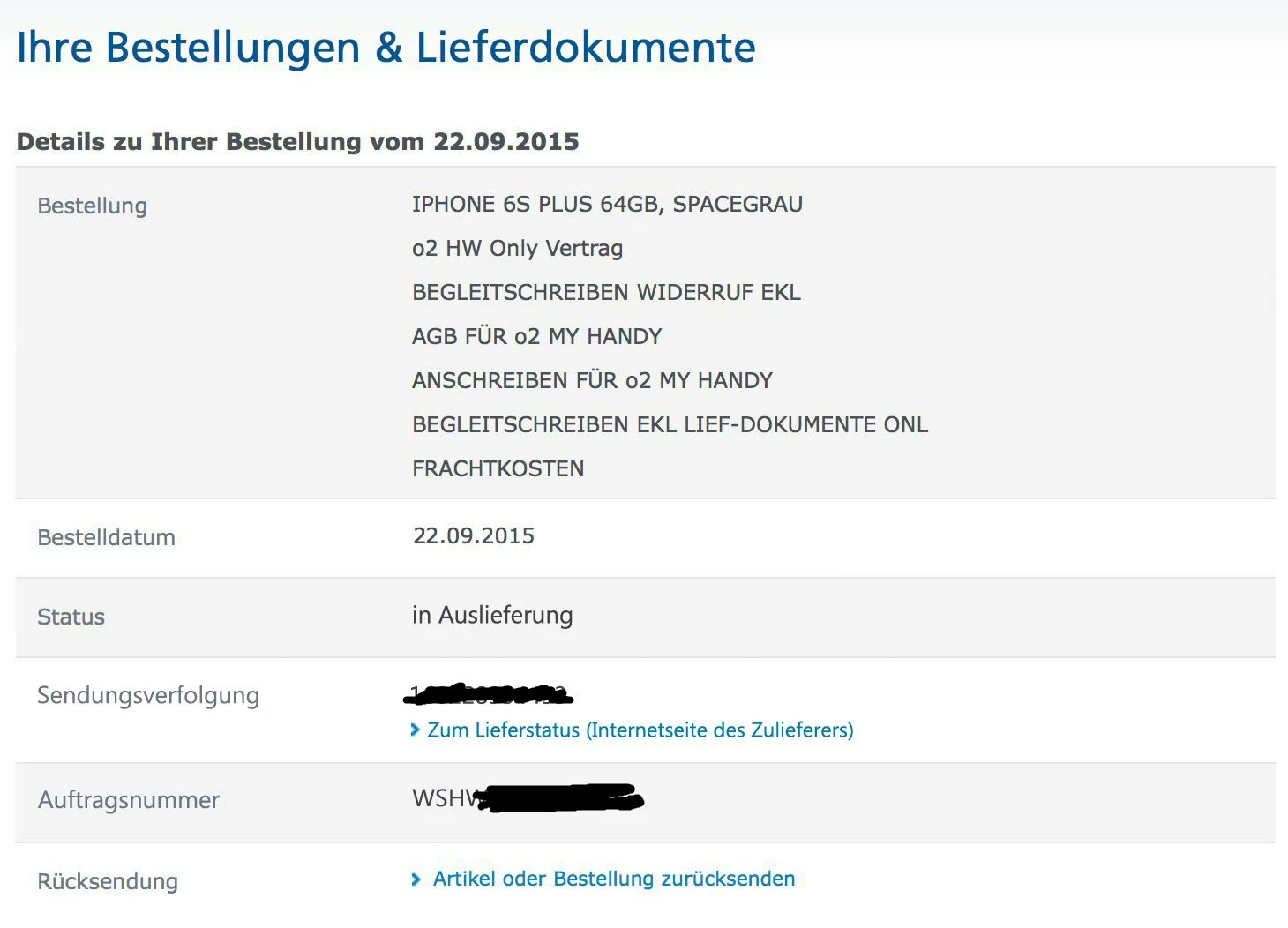Click the Auftragsnummer row label

click(129, 800)
